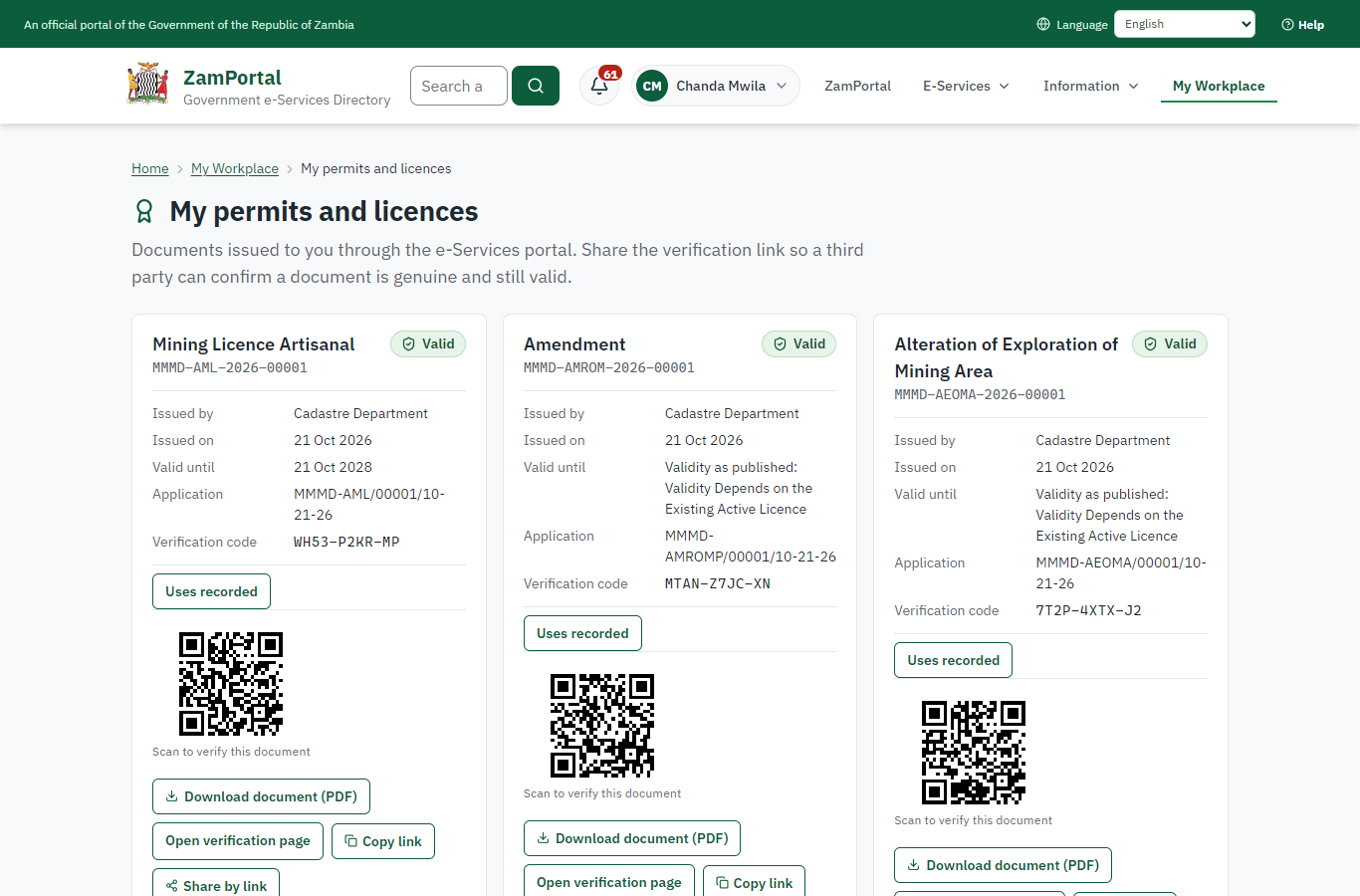
Task: Open QR code for Amendment document
Action: (x=602, y=726)
